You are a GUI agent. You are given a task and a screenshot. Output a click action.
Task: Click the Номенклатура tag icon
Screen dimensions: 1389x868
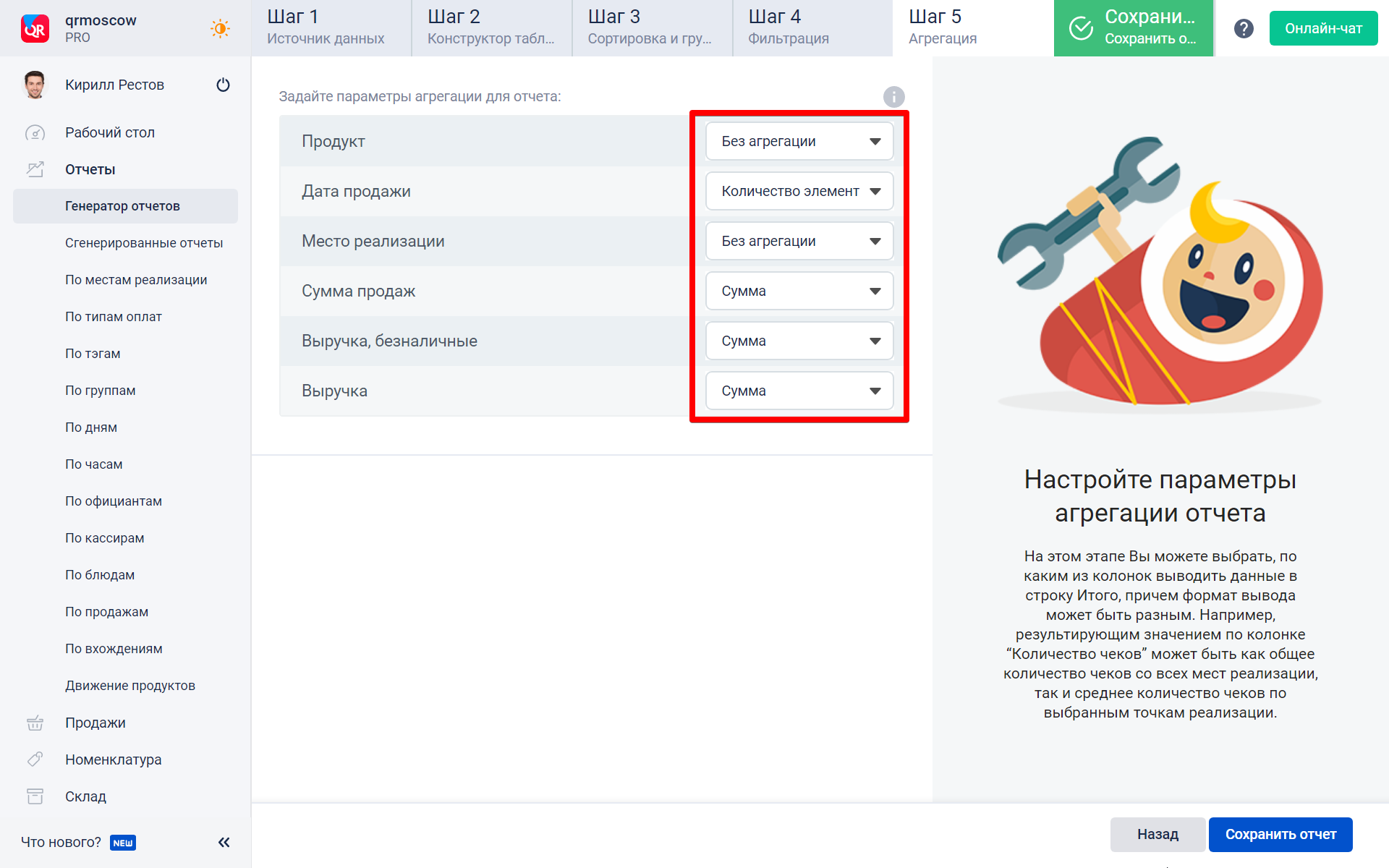tap(35, 759)
